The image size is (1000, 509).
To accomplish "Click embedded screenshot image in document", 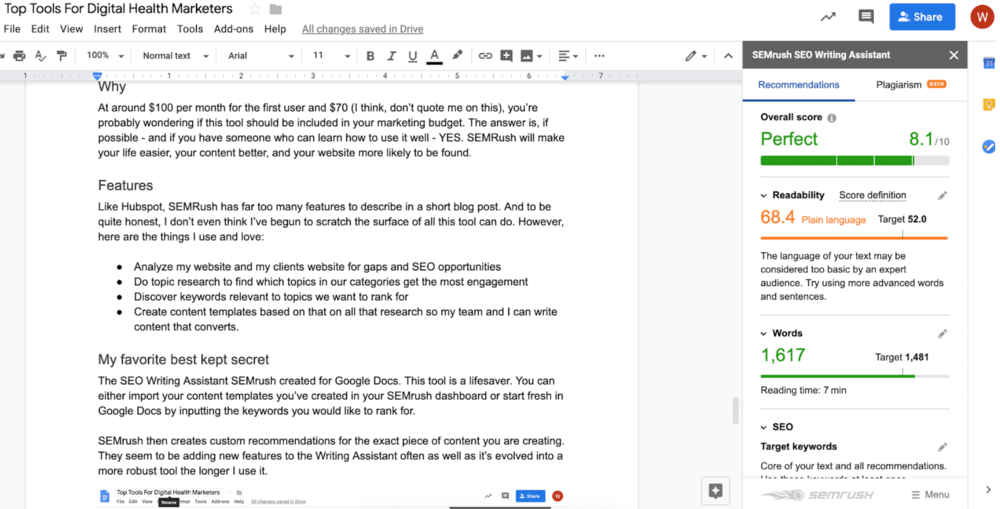I will click(332, 496).
